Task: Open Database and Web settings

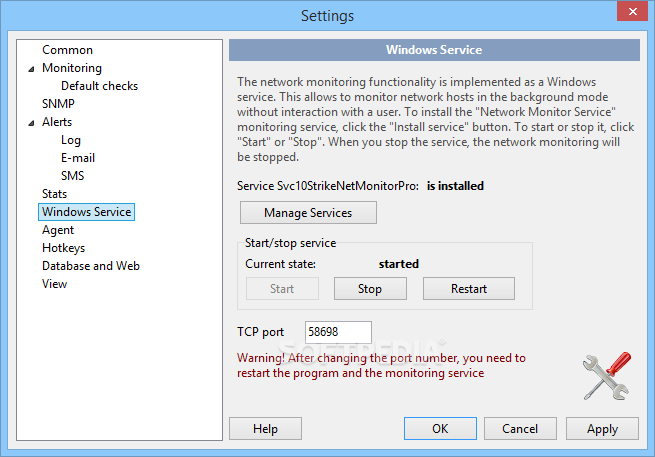Action: point(91,266)
